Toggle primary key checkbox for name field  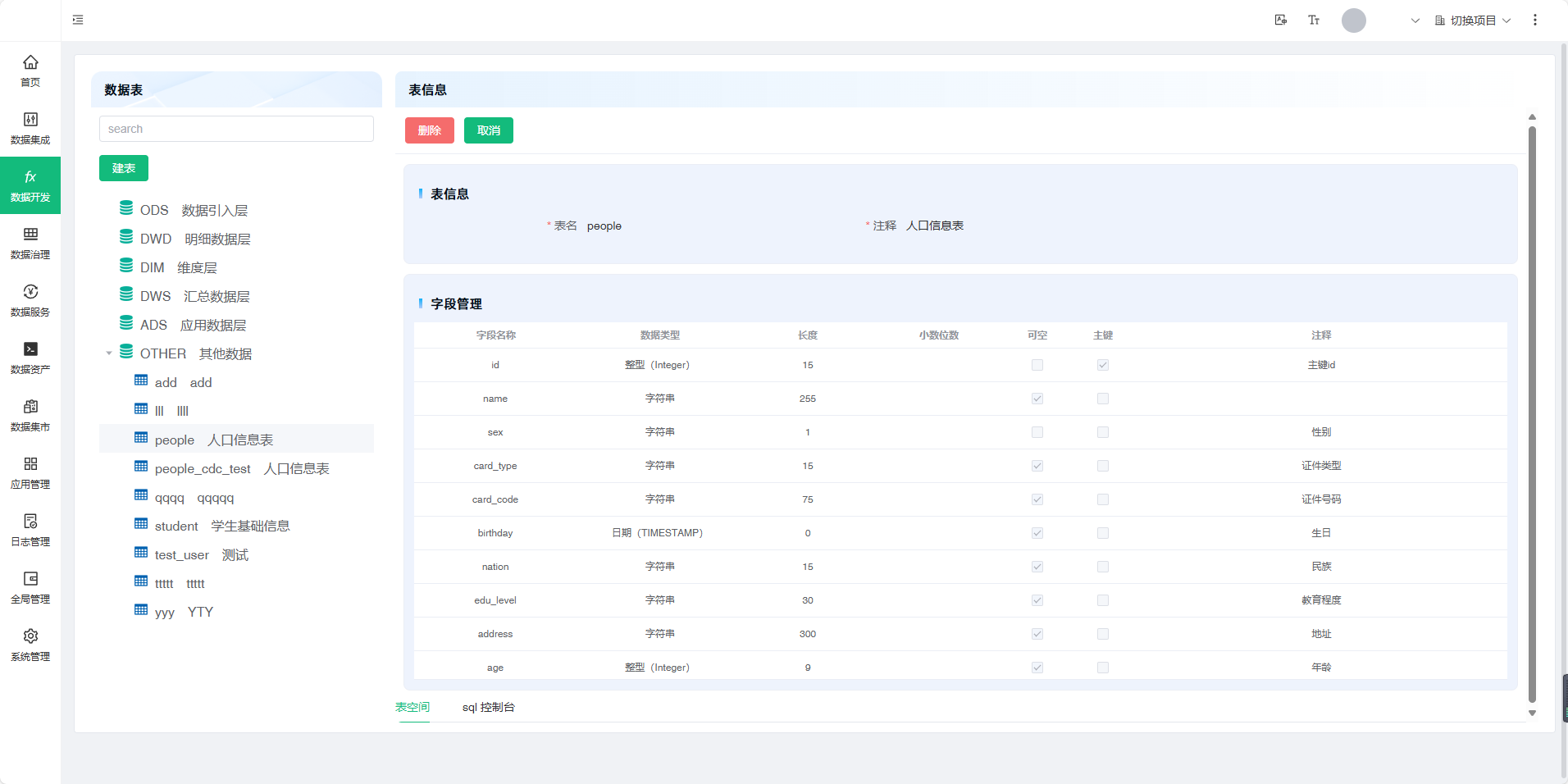1103,399
